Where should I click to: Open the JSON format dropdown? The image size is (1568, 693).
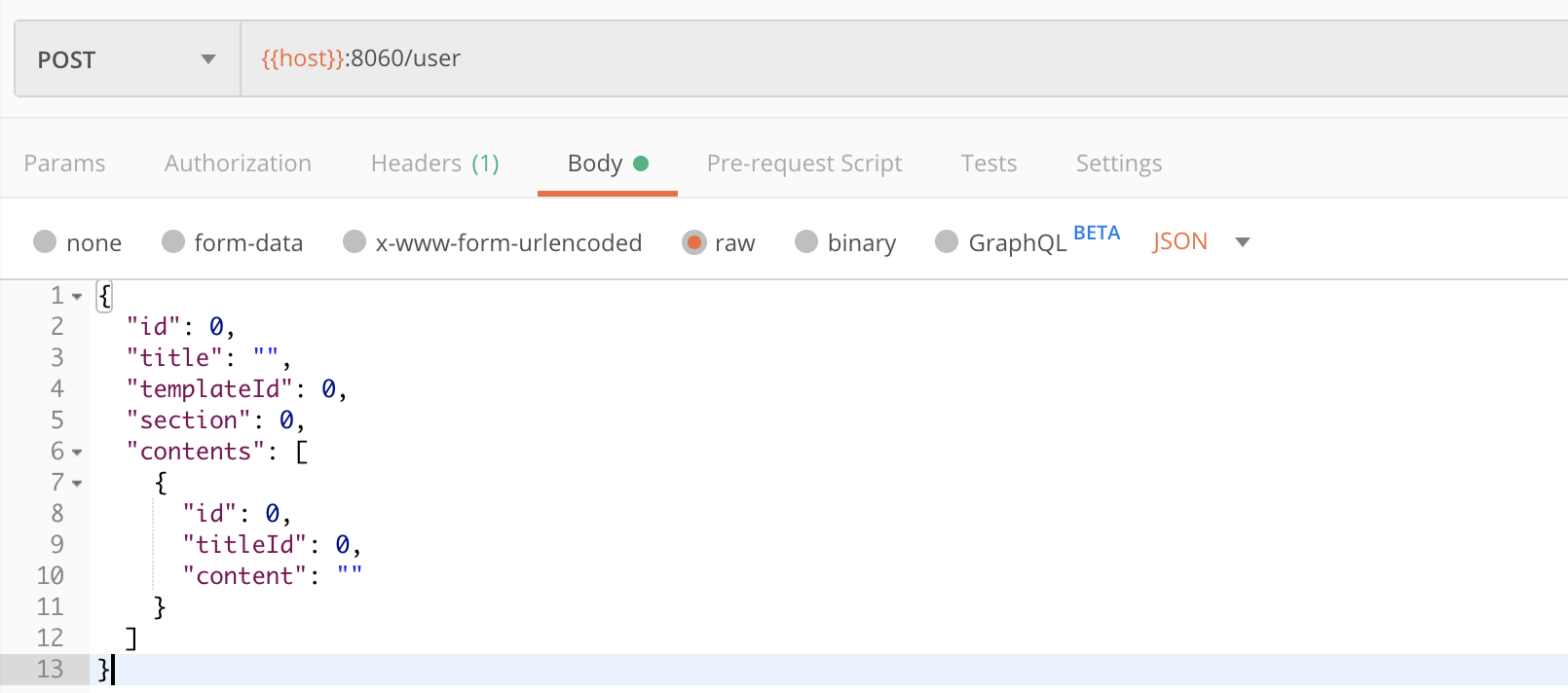coord(1200,241)
